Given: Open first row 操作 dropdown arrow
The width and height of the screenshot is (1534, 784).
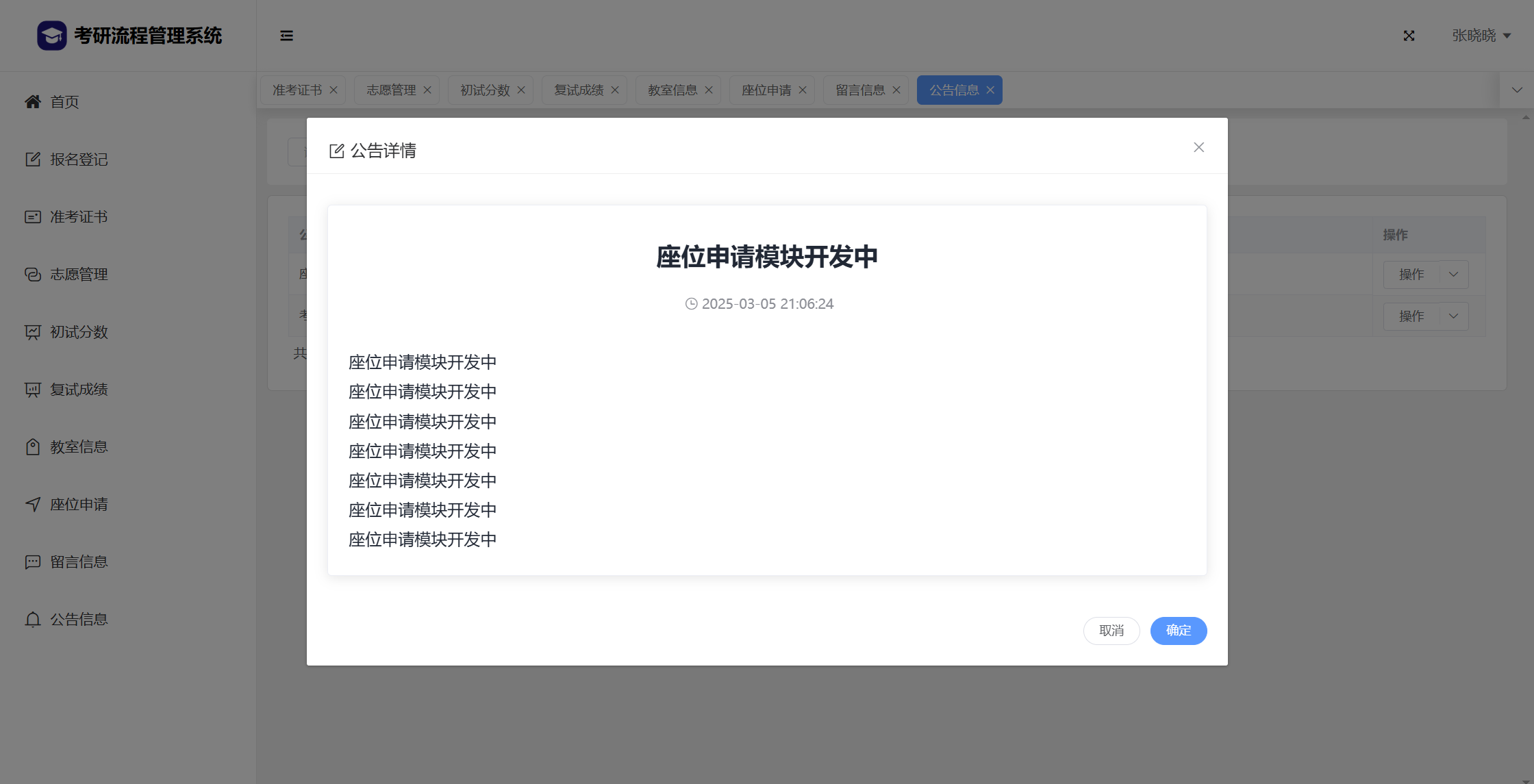Looking at the screenshot, I should 1453,275.
